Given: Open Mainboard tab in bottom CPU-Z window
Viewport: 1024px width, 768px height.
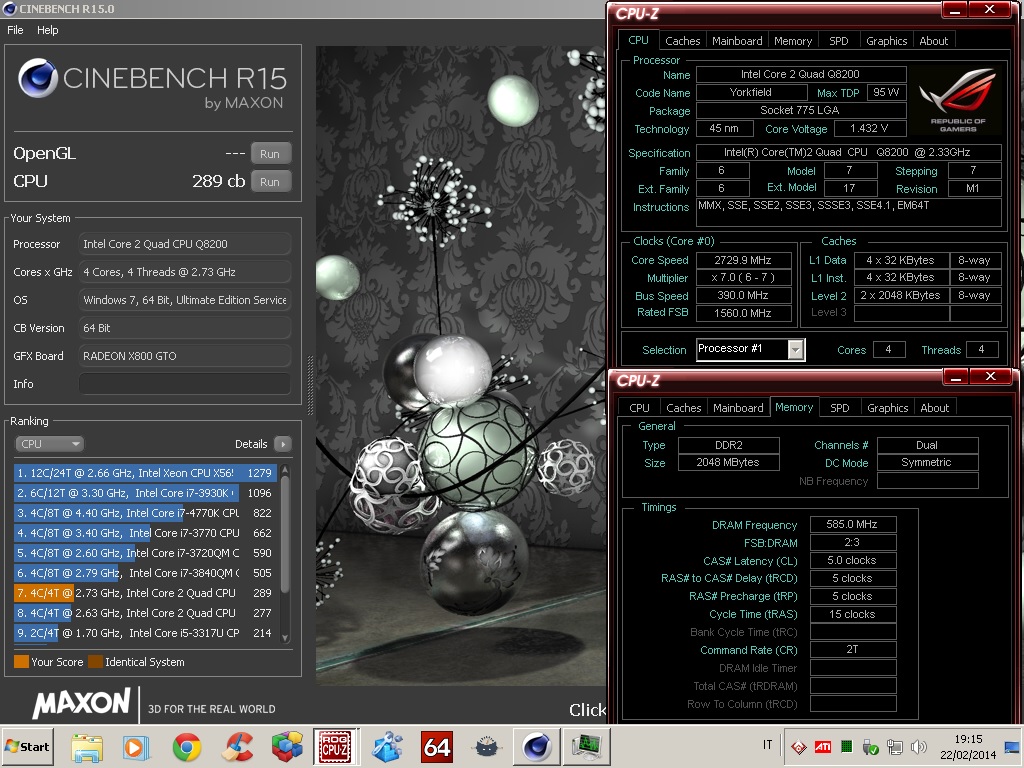Looking at the screenshot, I should coord(739,408).
